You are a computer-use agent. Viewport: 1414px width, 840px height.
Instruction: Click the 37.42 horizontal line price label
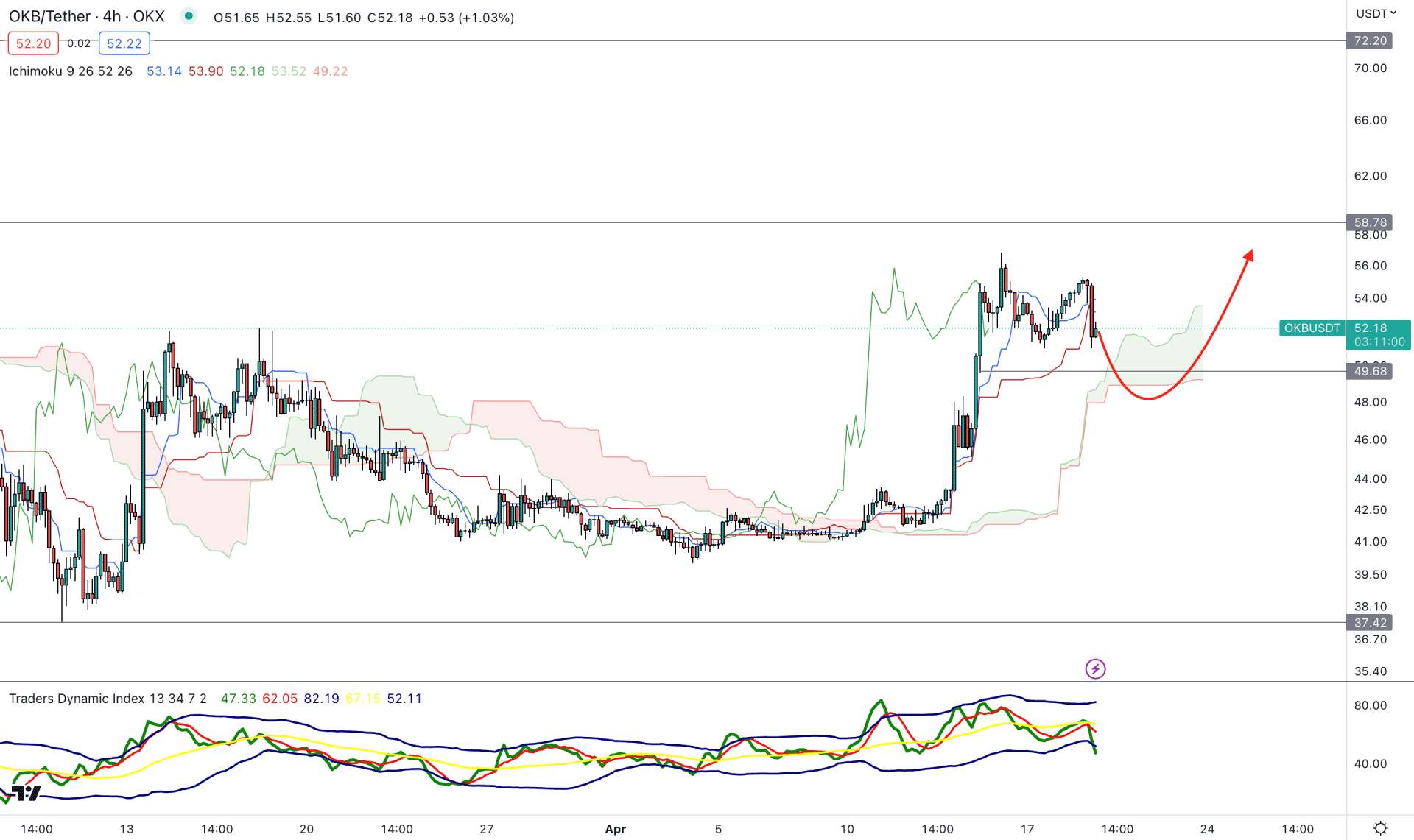tap(1370, 623)
